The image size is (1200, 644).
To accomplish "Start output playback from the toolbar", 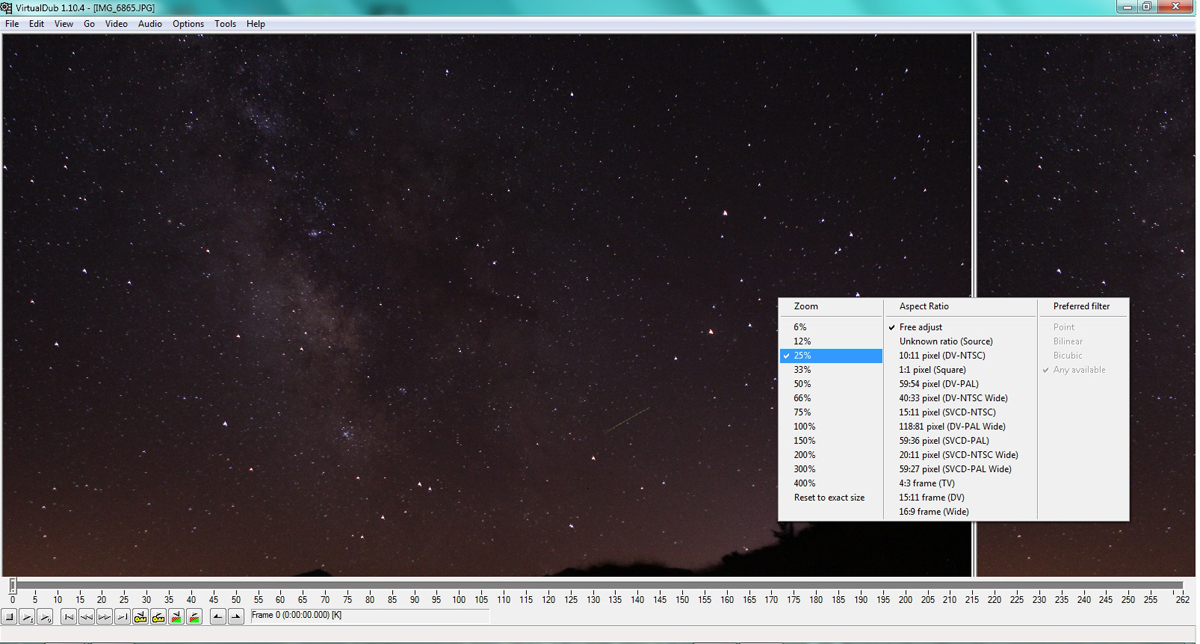I will [x=45, y=617].
